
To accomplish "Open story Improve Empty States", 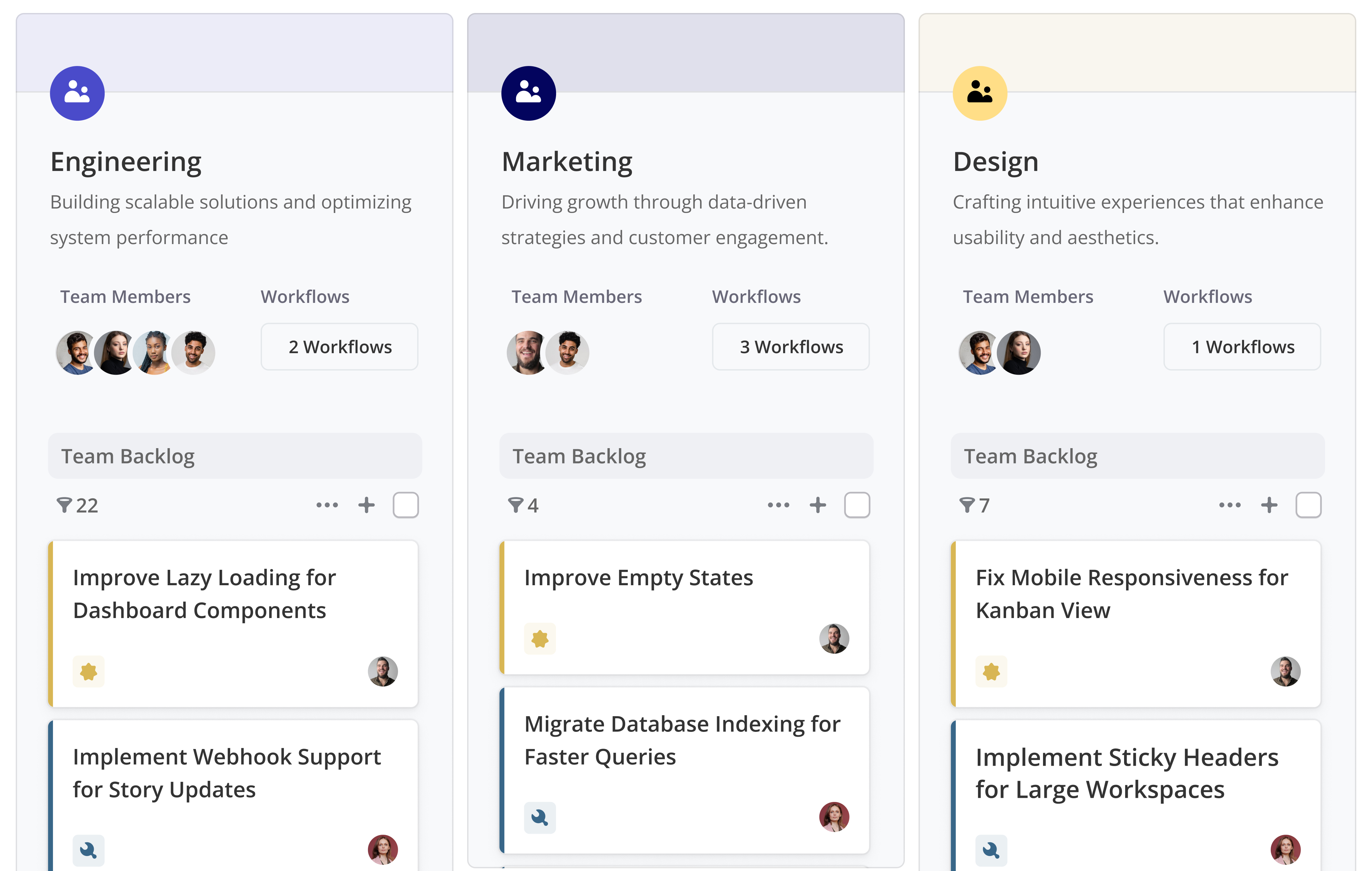I will point(685,607).
